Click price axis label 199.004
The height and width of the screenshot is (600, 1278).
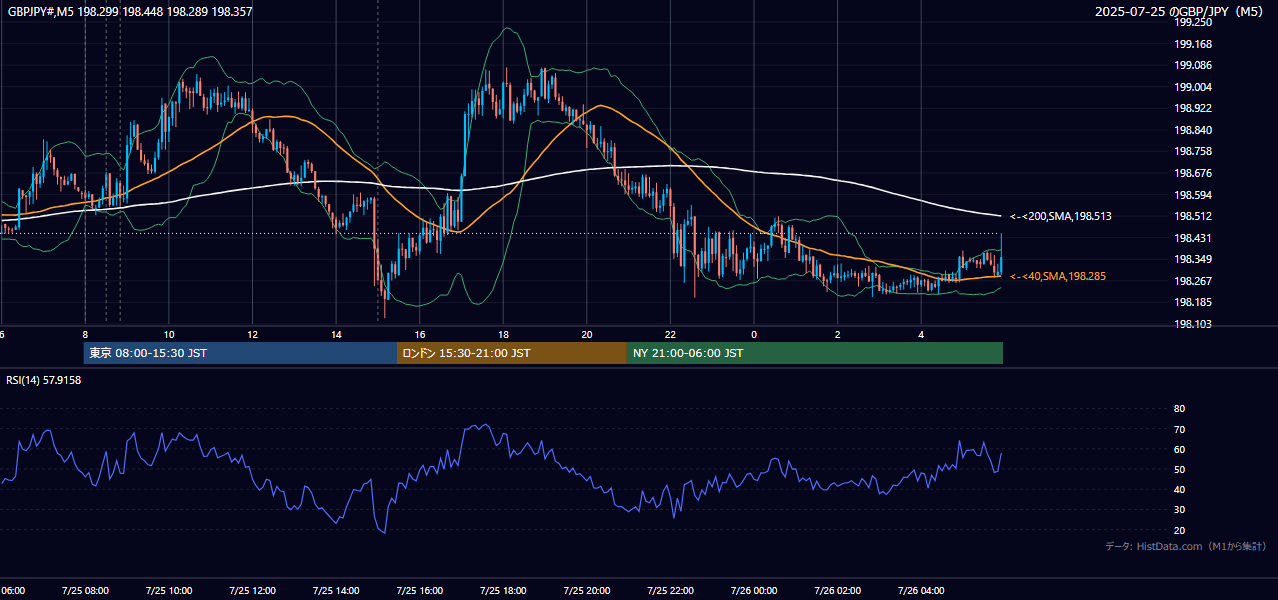point(1192,87)
